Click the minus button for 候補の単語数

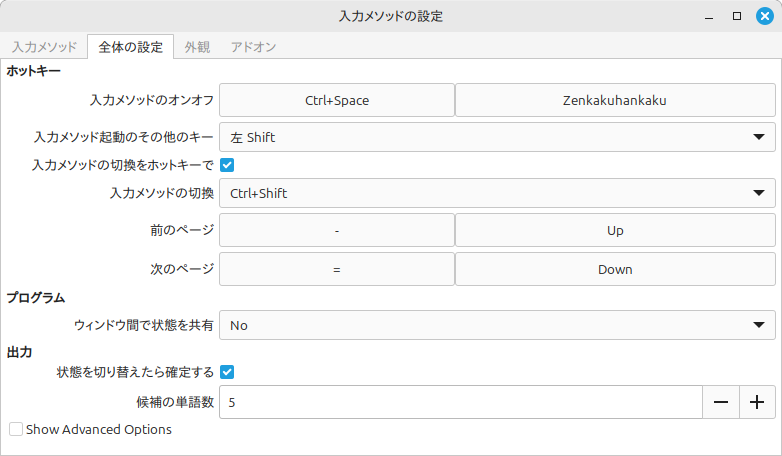[x=721, y=402]
